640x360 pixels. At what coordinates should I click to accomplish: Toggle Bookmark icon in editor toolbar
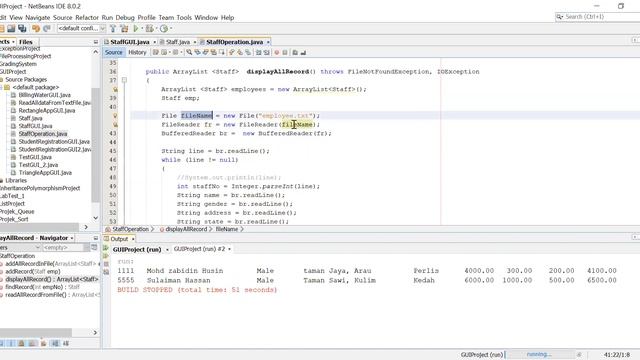(x=248, y=52)
